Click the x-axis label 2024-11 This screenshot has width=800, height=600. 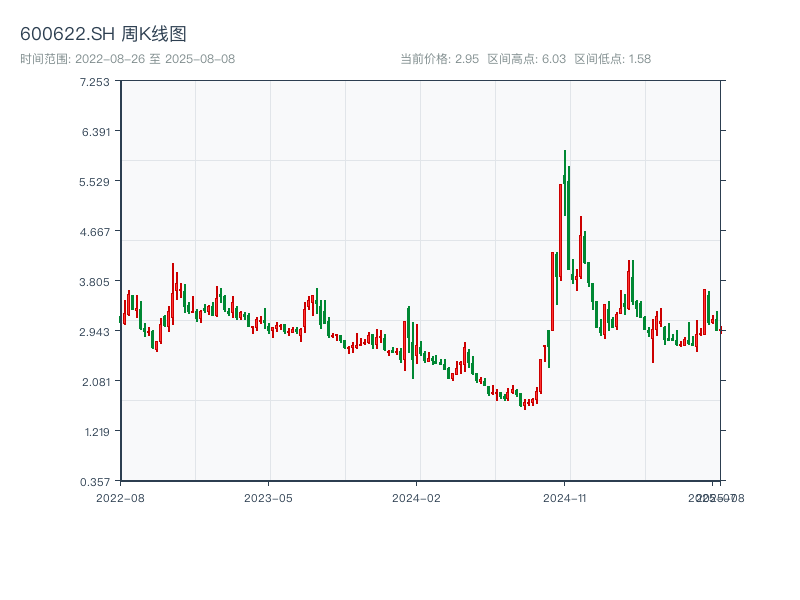pos(564,498)
